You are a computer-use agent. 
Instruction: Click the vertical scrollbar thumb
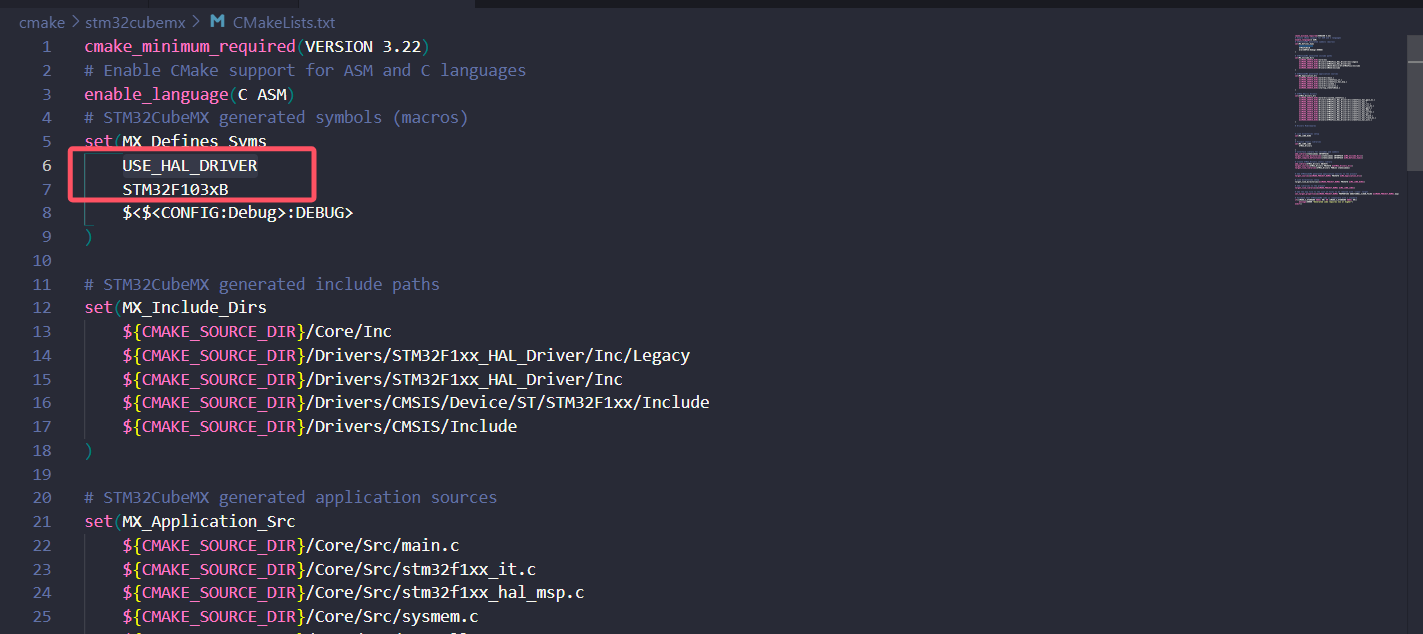(x=1415, y=100)
